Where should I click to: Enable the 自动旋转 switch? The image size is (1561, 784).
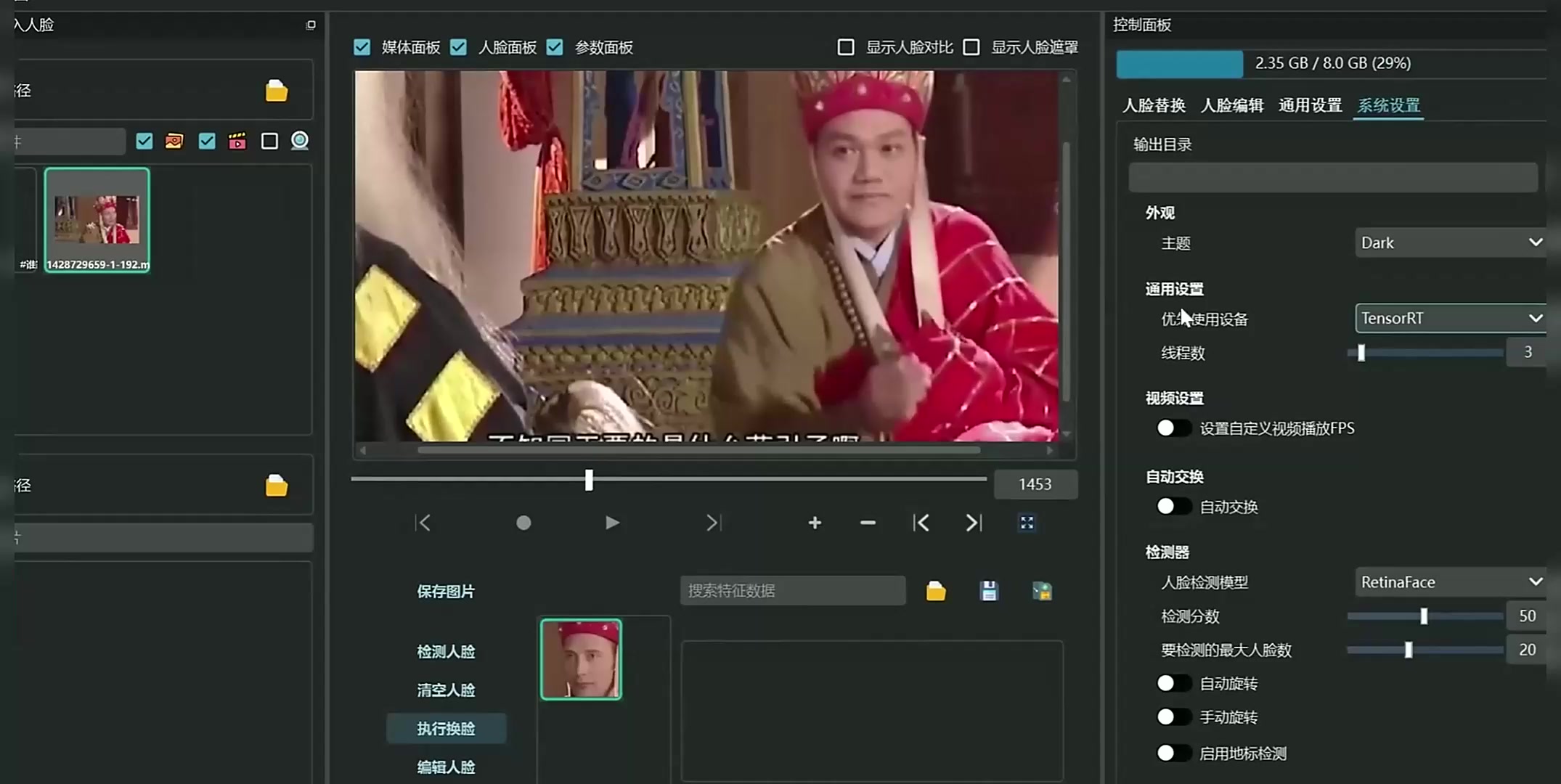click(1173, 684)
